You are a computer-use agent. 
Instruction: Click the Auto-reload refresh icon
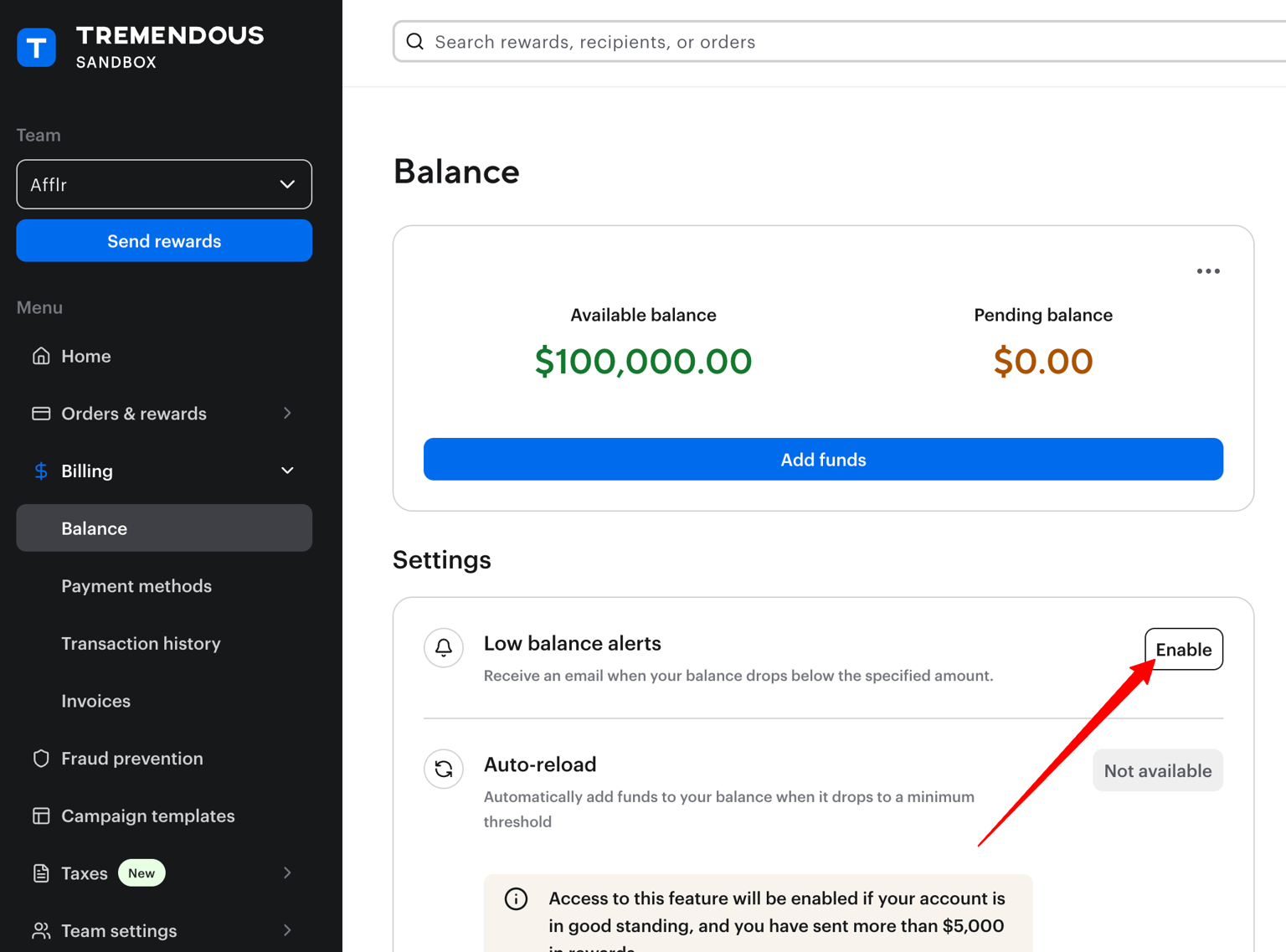[444, 769]
